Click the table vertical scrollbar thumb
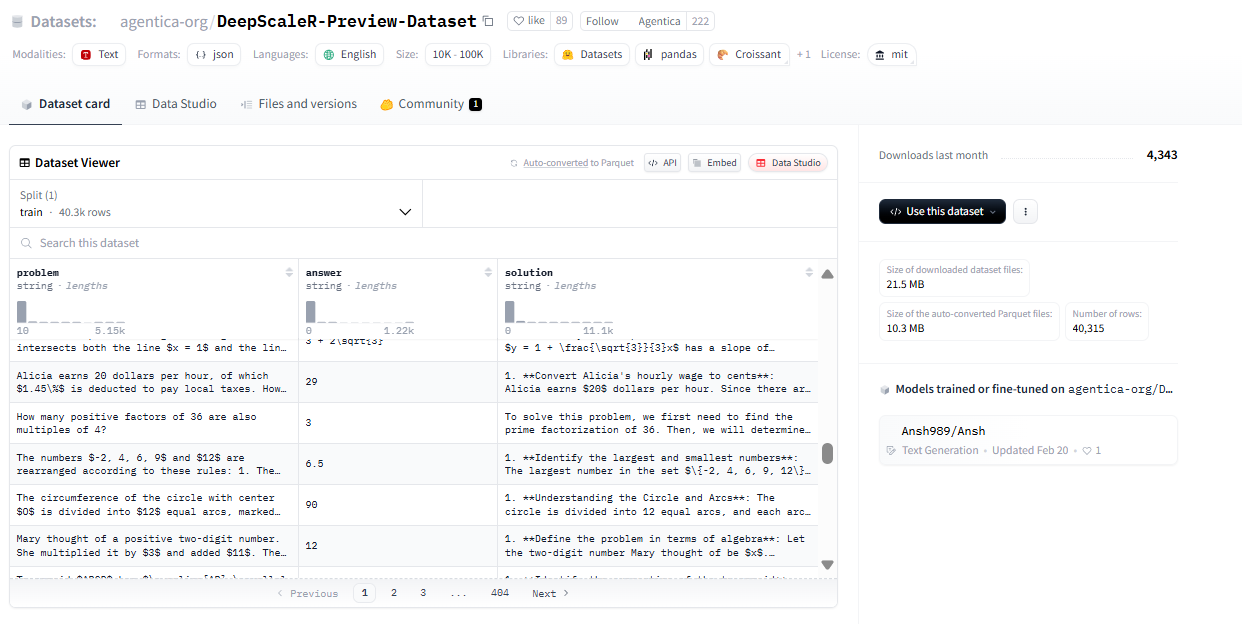1242x624 pixels. coord(827,454)
